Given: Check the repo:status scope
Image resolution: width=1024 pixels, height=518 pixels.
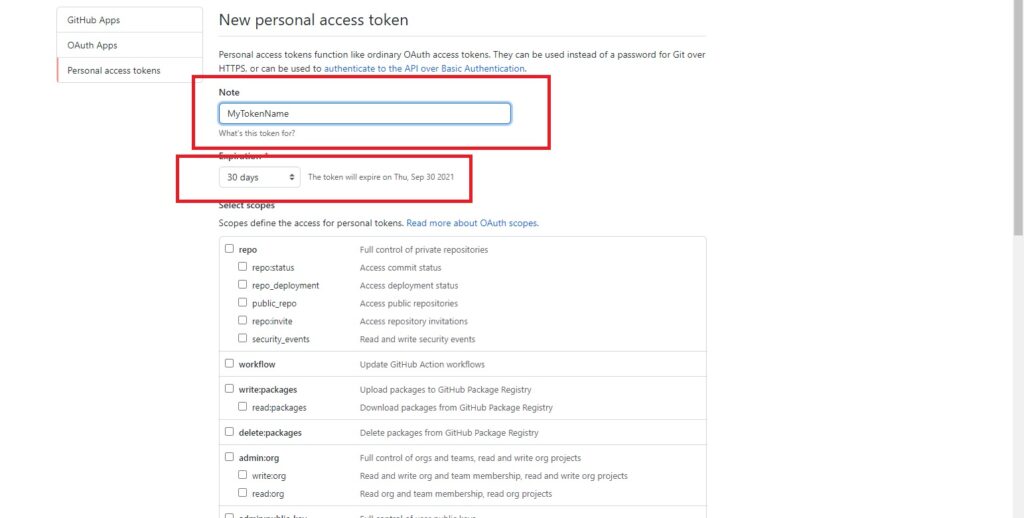Looking at the screenshot, I should 242,267.
